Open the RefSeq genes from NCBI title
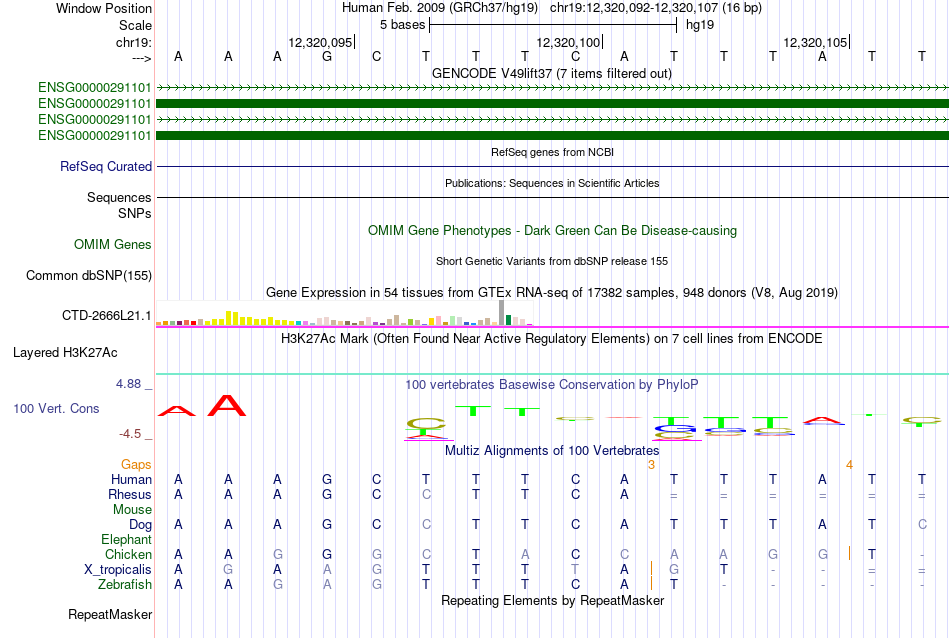Image resolution: width=950 pixels, height=638 pixels. tap(553, 152)
